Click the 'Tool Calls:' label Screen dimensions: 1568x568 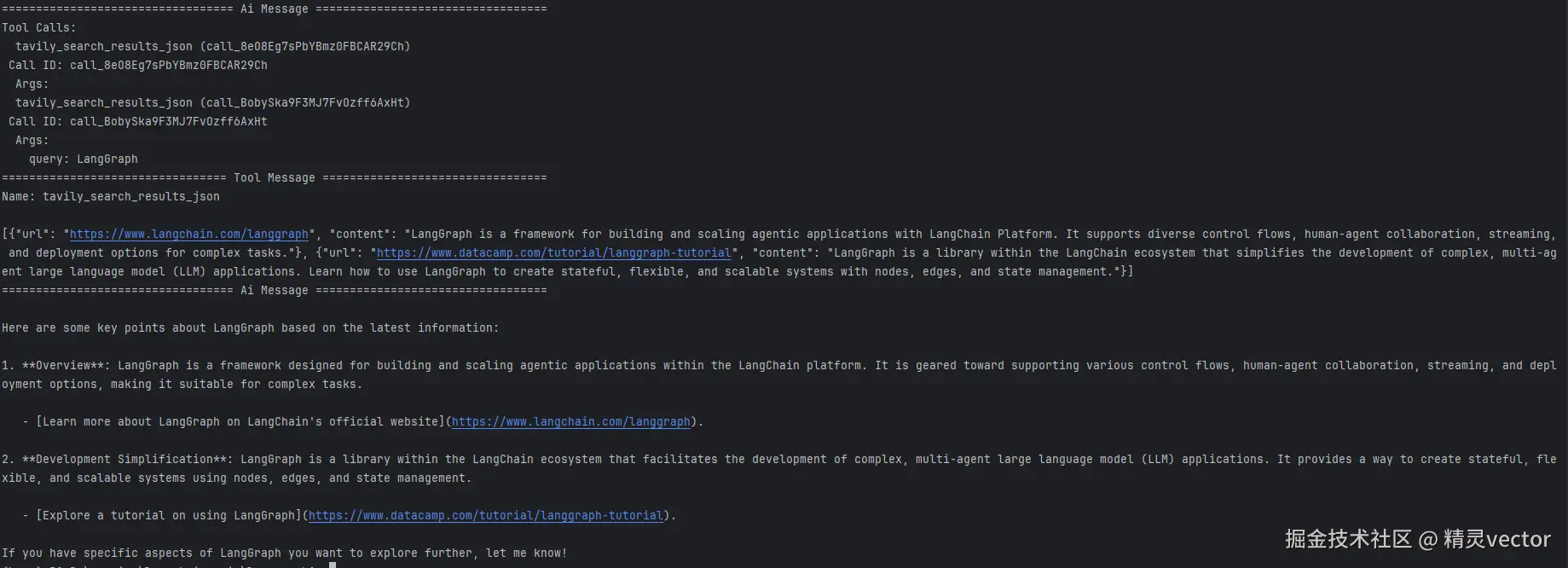click(38, 28)
